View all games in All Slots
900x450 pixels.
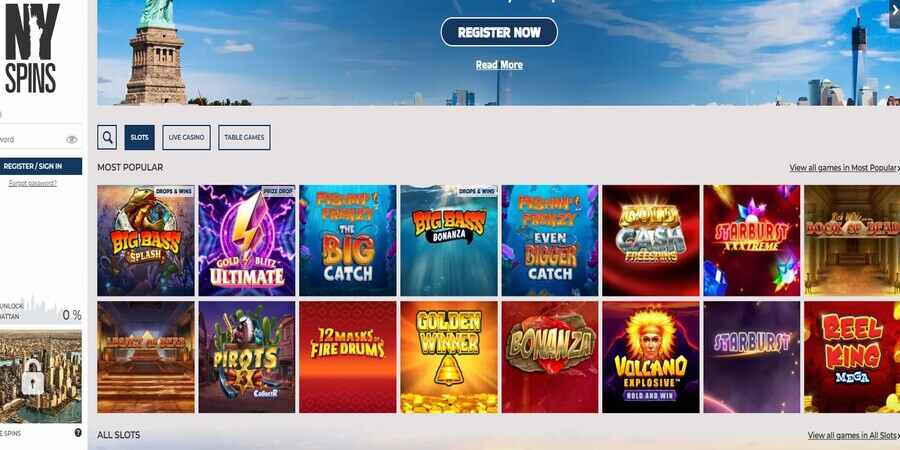(x=854, y=435)
